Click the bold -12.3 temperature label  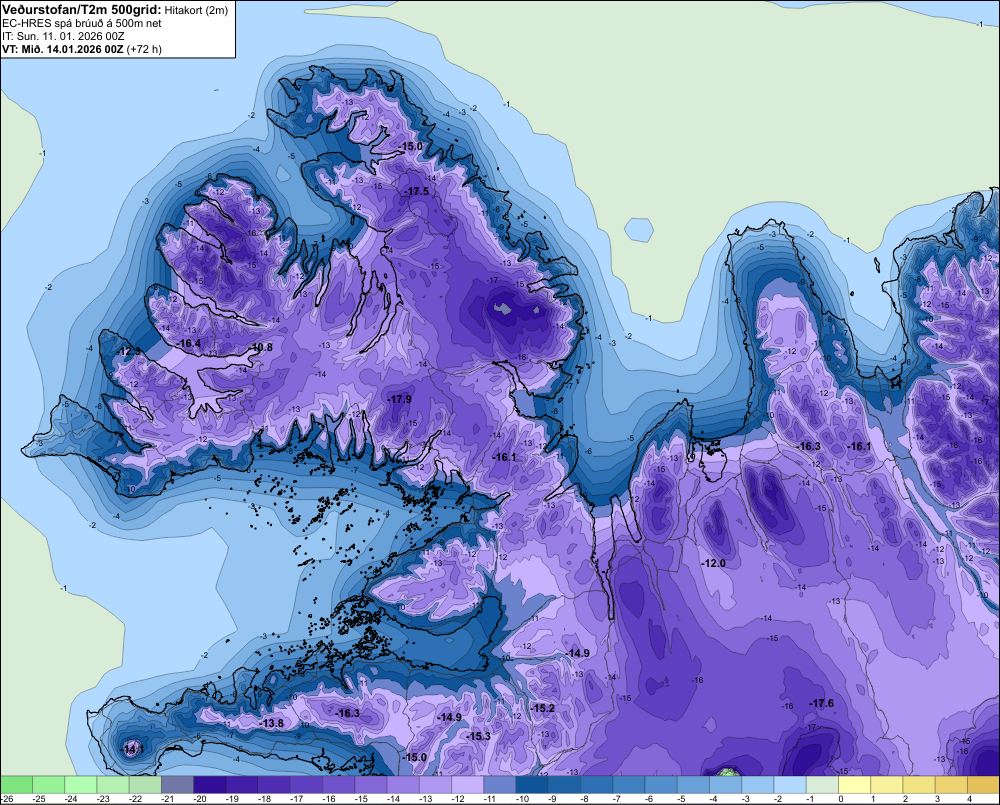(128, 351)
